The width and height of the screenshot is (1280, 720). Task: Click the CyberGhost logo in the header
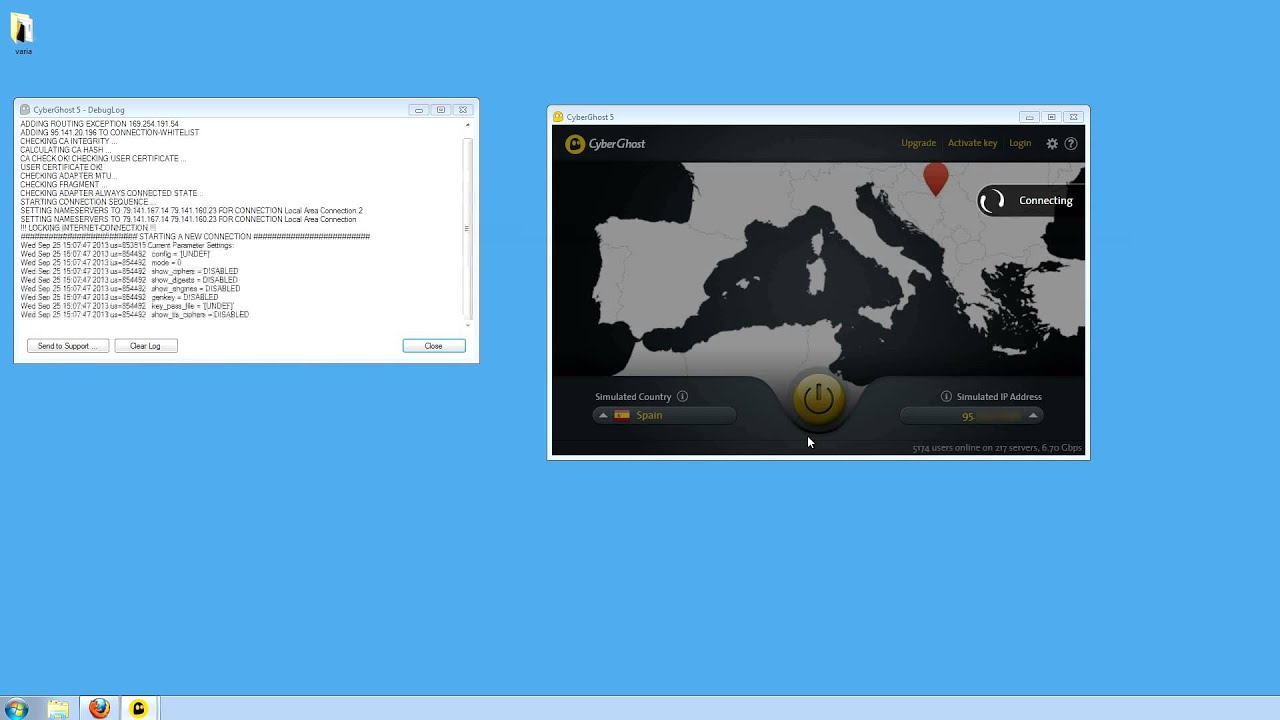(605, 144)
